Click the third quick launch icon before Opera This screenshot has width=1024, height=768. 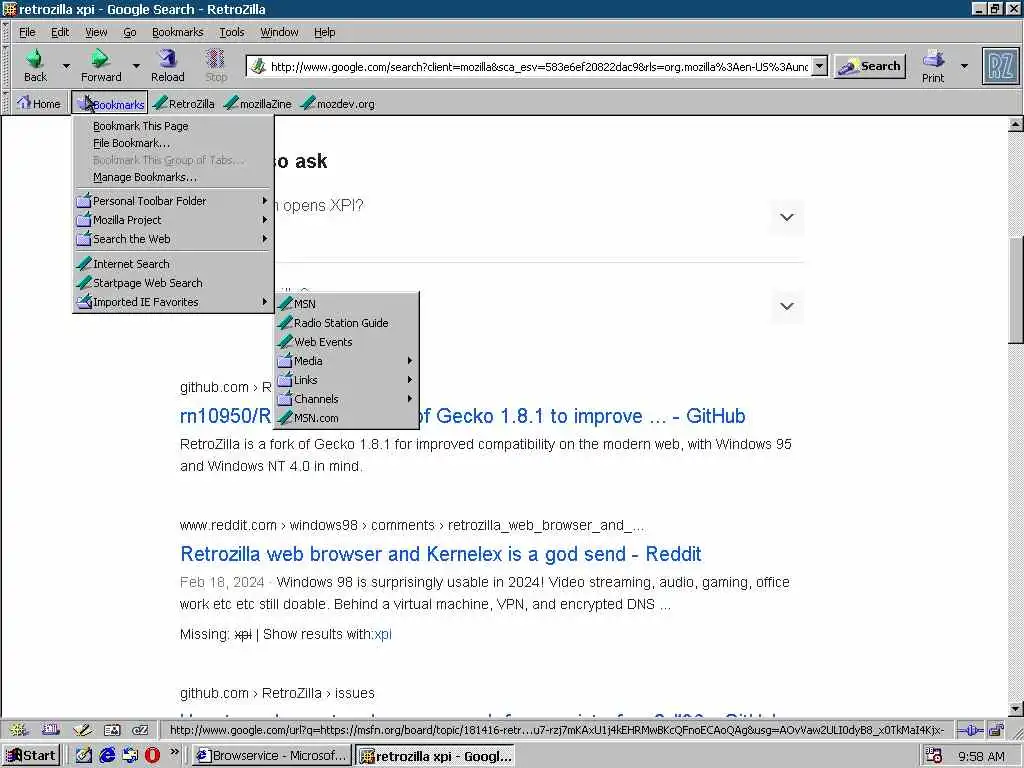click(x=130, y=756)
